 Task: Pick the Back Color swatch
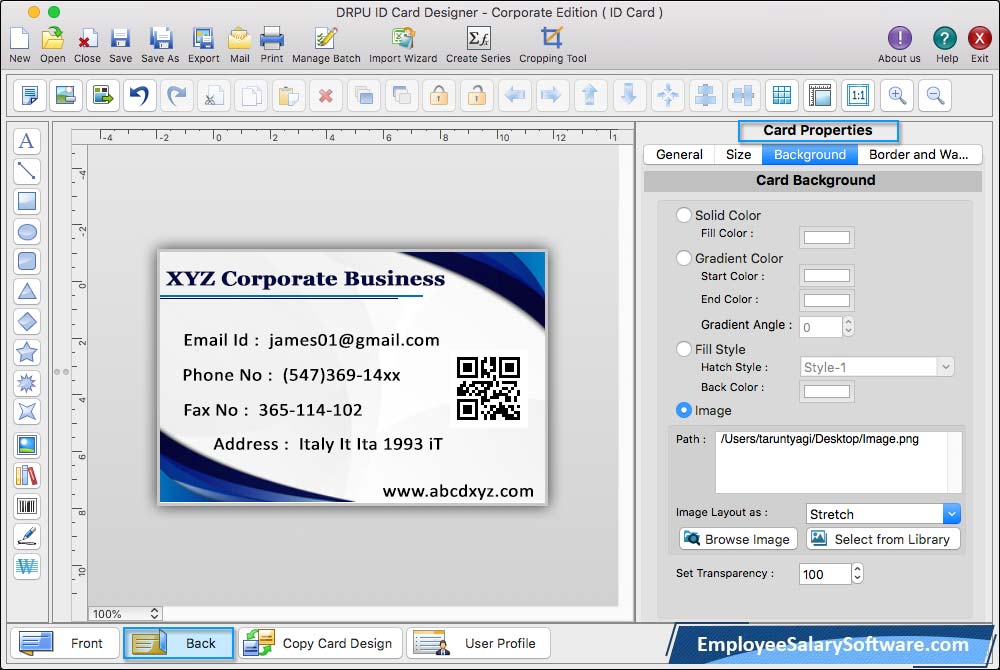[827, 391]
